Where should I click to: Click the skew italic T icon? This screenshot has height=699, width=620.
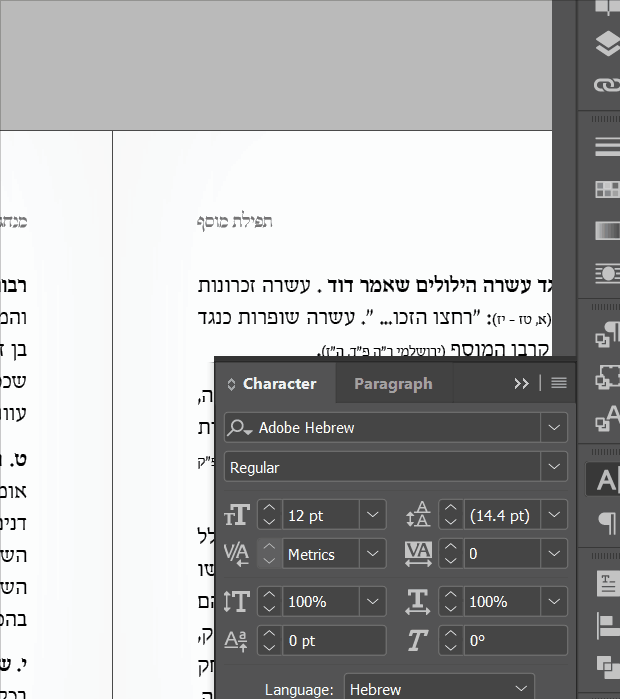pyautogui.click(x=418, y=641)
